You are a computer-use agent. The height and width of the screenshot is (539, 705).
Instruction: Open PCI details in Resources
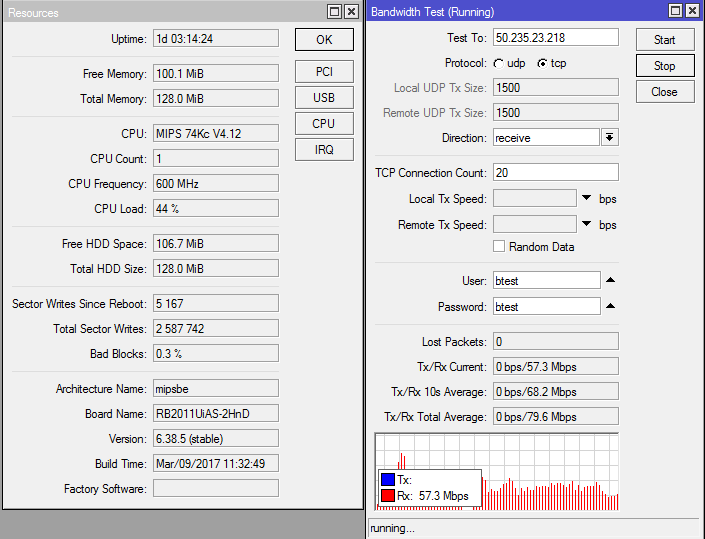click(324, 71)
